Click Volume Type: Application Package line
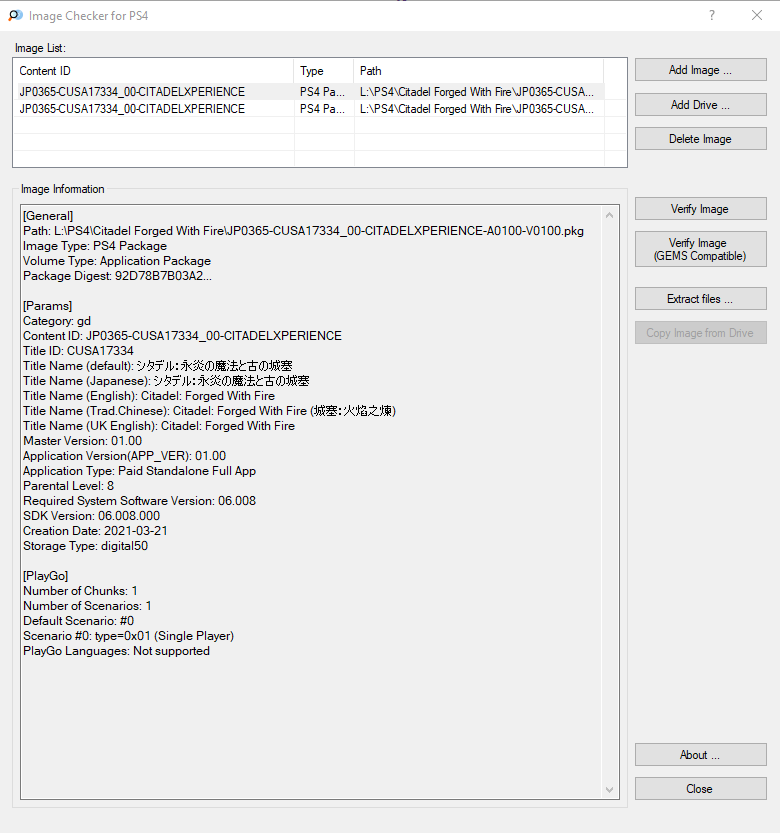 point(117,261)
